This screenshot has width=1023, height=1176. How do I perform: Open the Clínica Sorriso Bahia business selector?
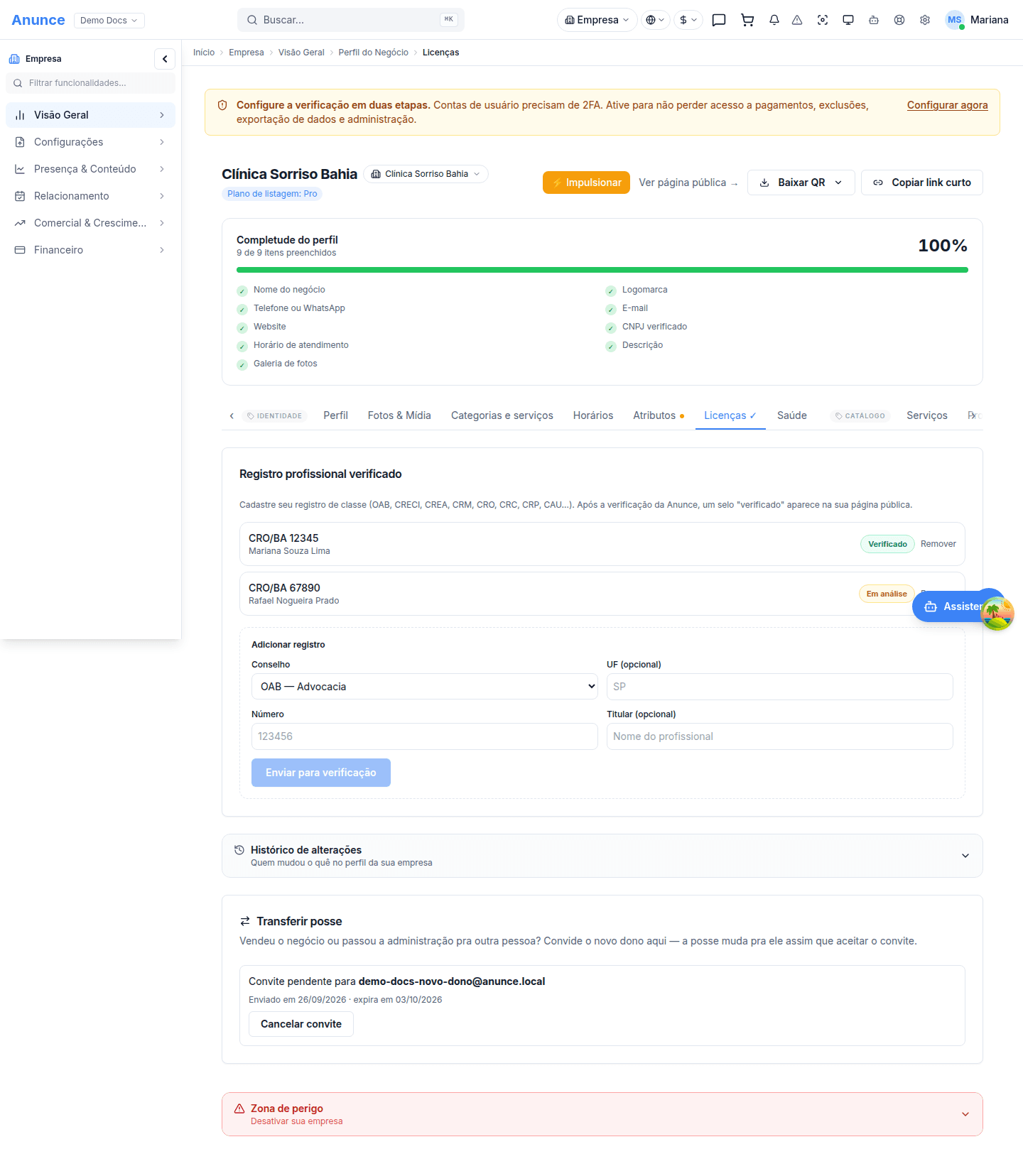(x=426, y=174)
